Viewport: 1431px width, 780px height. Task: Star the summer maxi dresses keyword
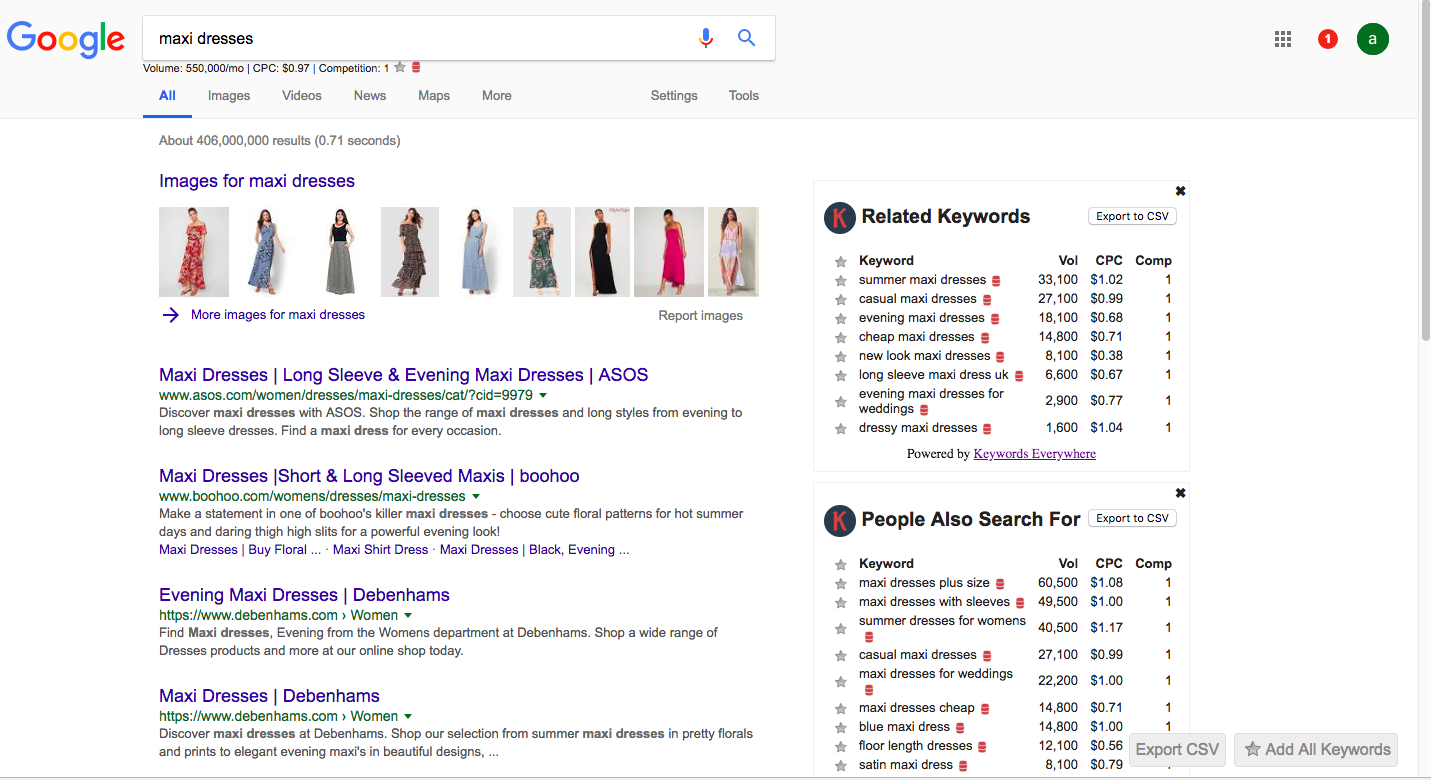pos(841,281)
